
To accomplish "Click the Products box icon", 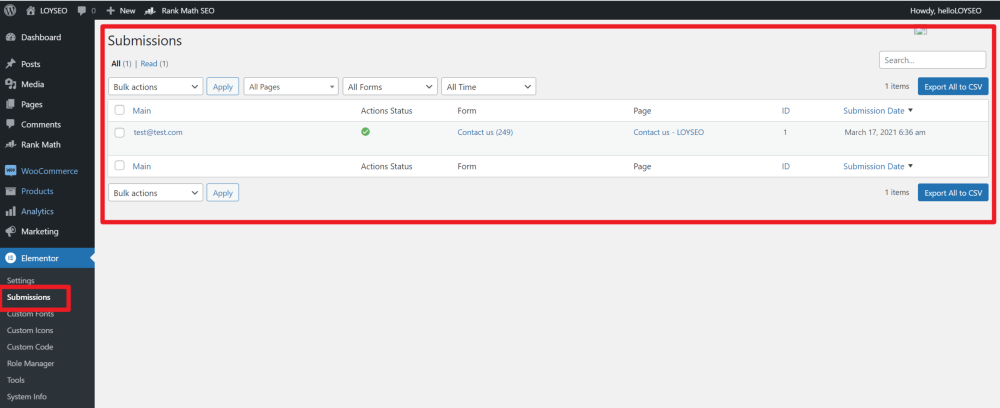I will click(x=10, y=191).
